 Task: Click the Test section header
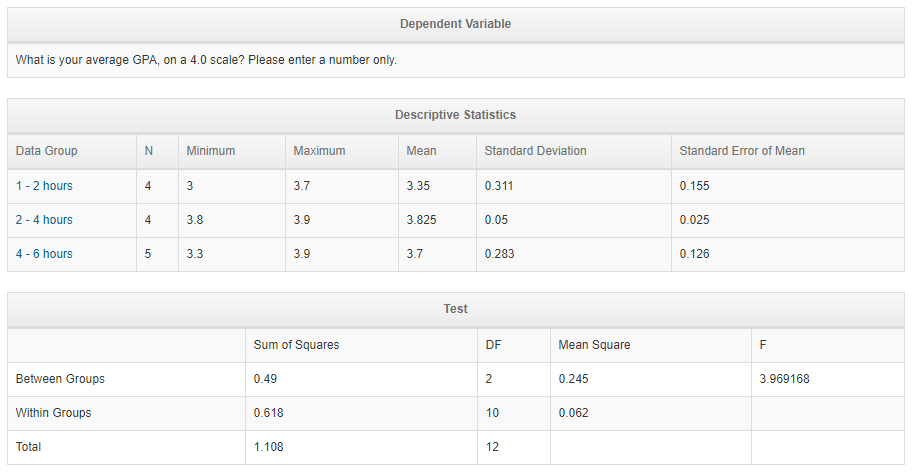(455, 309)
